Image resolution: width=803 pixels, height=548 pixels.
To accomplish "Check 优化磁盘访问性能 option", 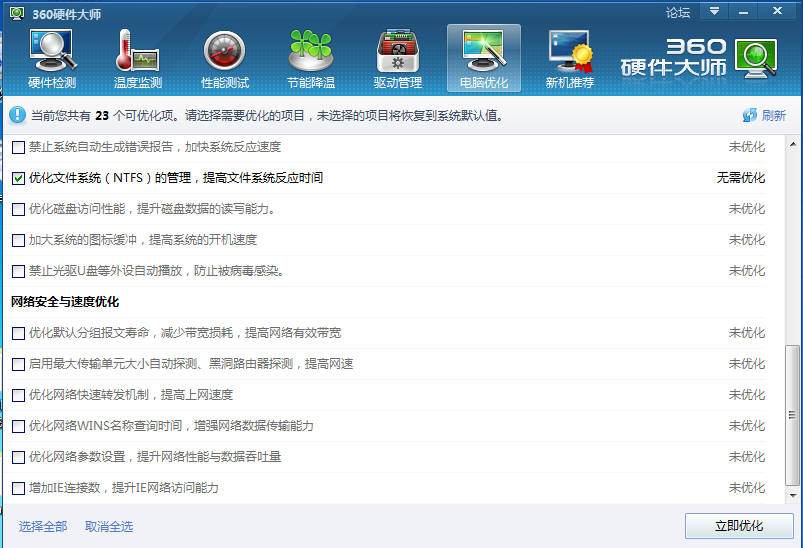I will click(18, 209).
